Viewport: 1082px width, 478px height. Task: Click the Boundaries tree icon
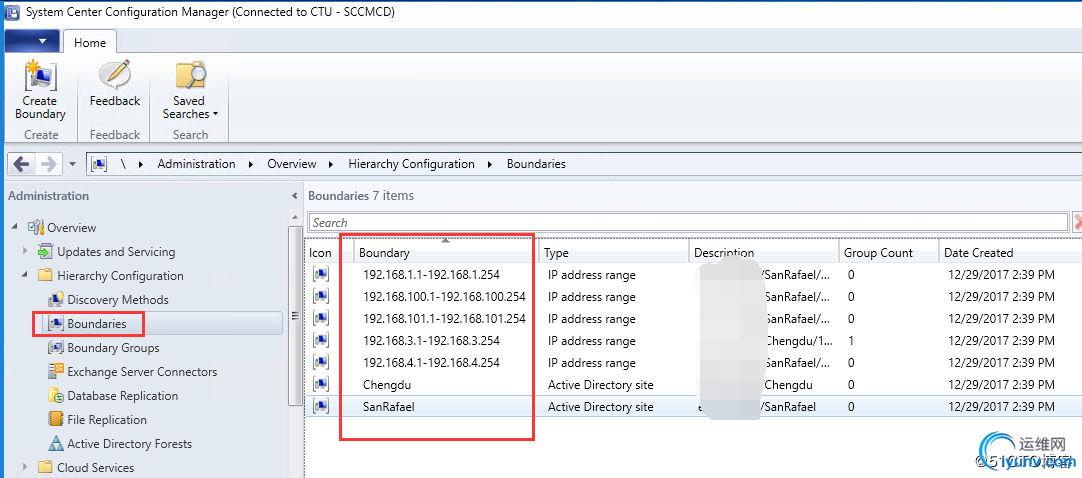[x=56, y=323]
